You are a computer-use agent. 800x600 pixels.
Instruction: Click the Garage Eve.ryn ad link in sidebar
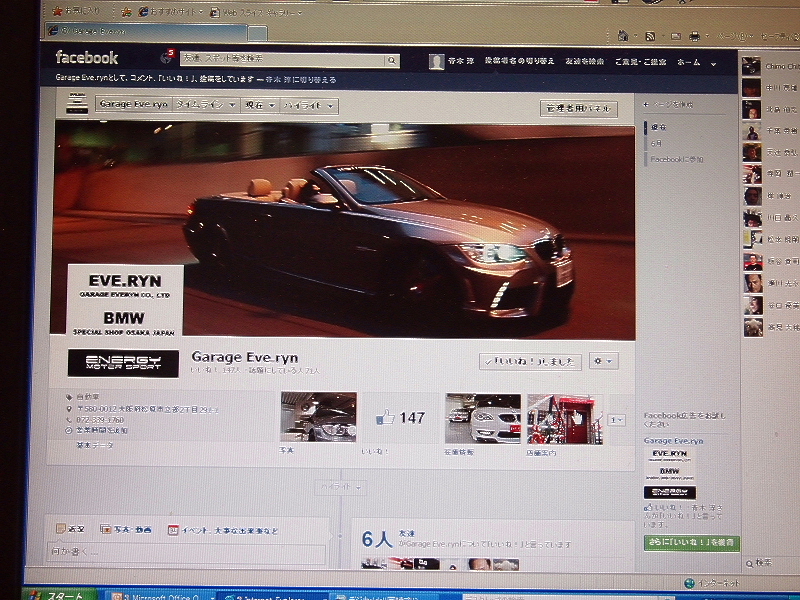tap(673, 441)
